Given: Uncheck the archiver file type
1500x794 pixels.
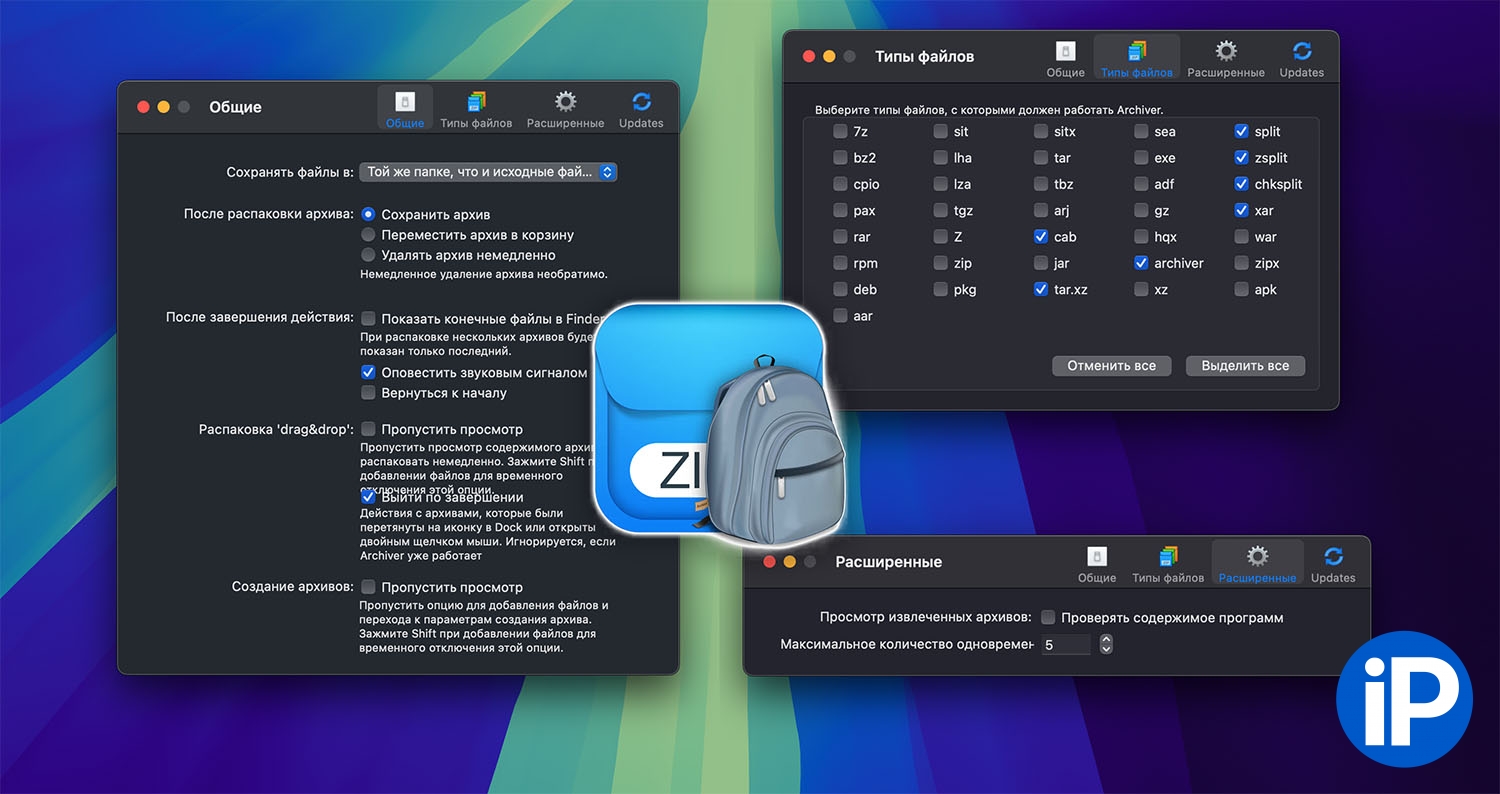Looking at the screenshot, I should point(1141,263).
